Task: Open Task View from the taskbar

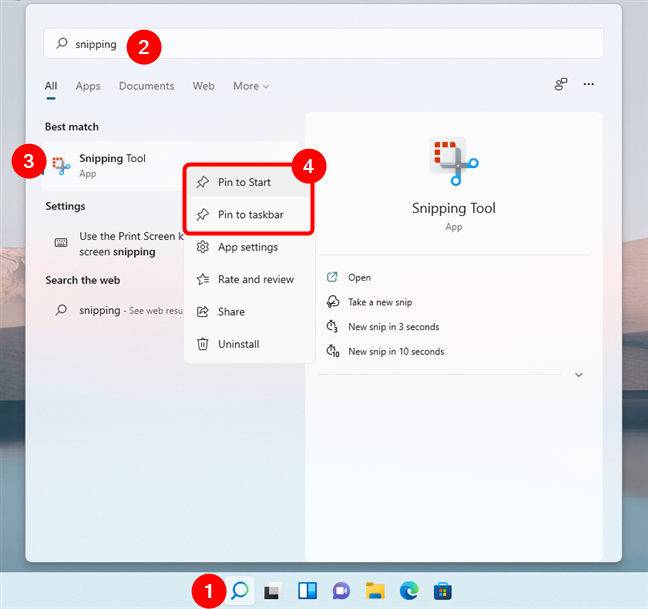Action: (272, 592)
